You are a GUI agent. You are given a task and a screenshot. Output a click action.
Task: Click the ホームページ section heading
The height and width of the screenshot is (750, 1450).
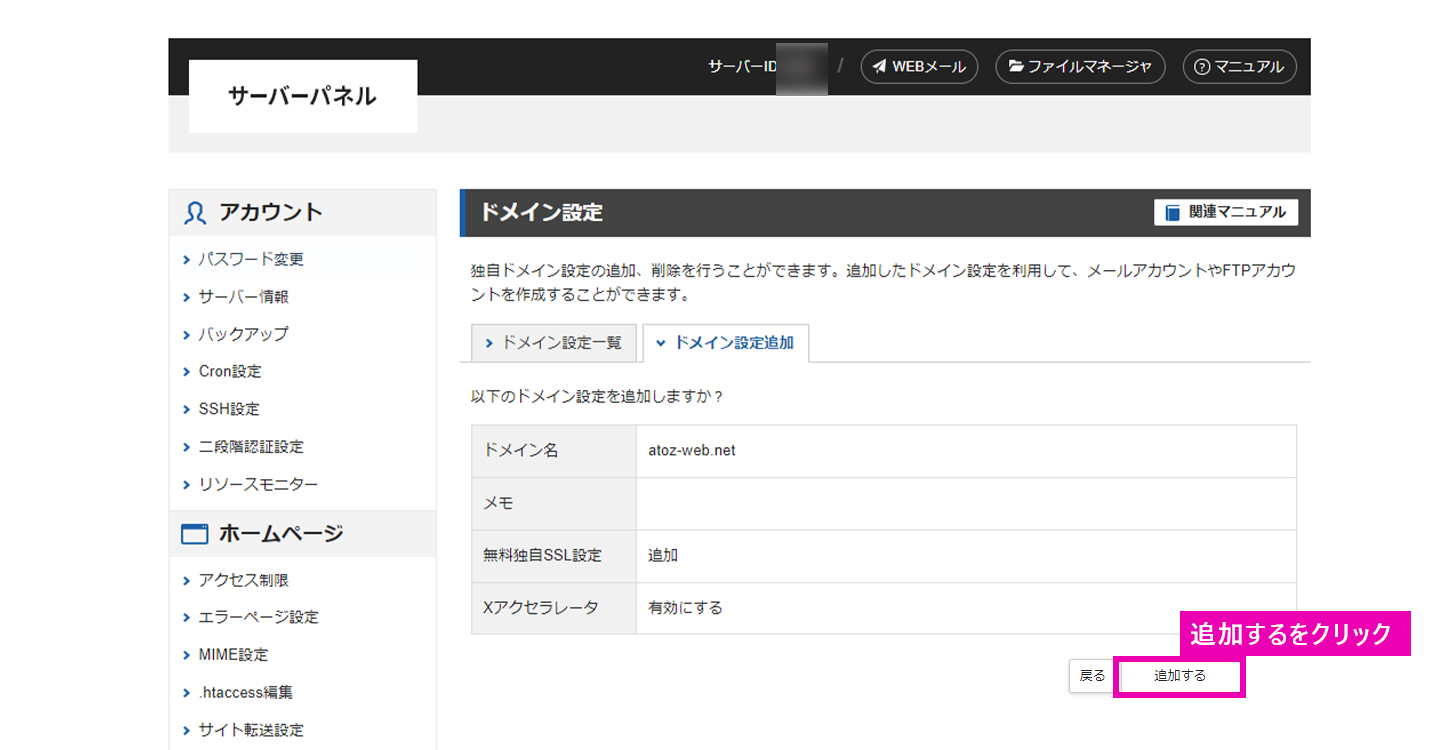point(281,534)
